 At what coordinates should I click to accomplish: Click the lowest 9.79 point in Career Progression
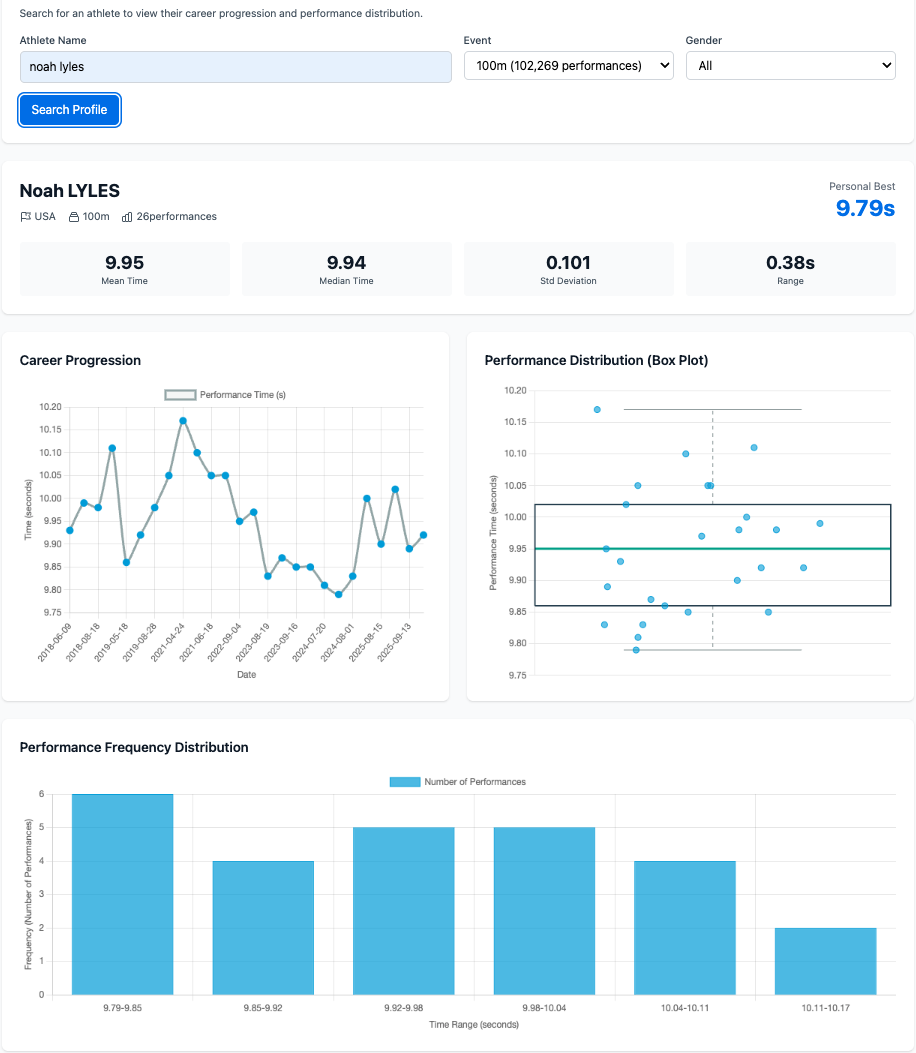(x=338, y=594)
